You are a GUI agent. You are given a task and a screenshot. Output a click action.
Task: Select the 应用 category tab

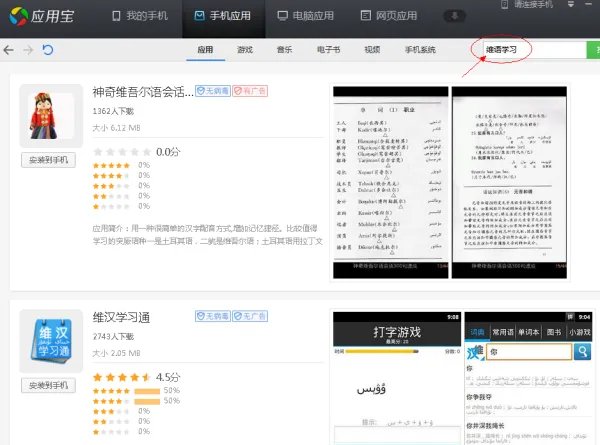pos(205,50)
